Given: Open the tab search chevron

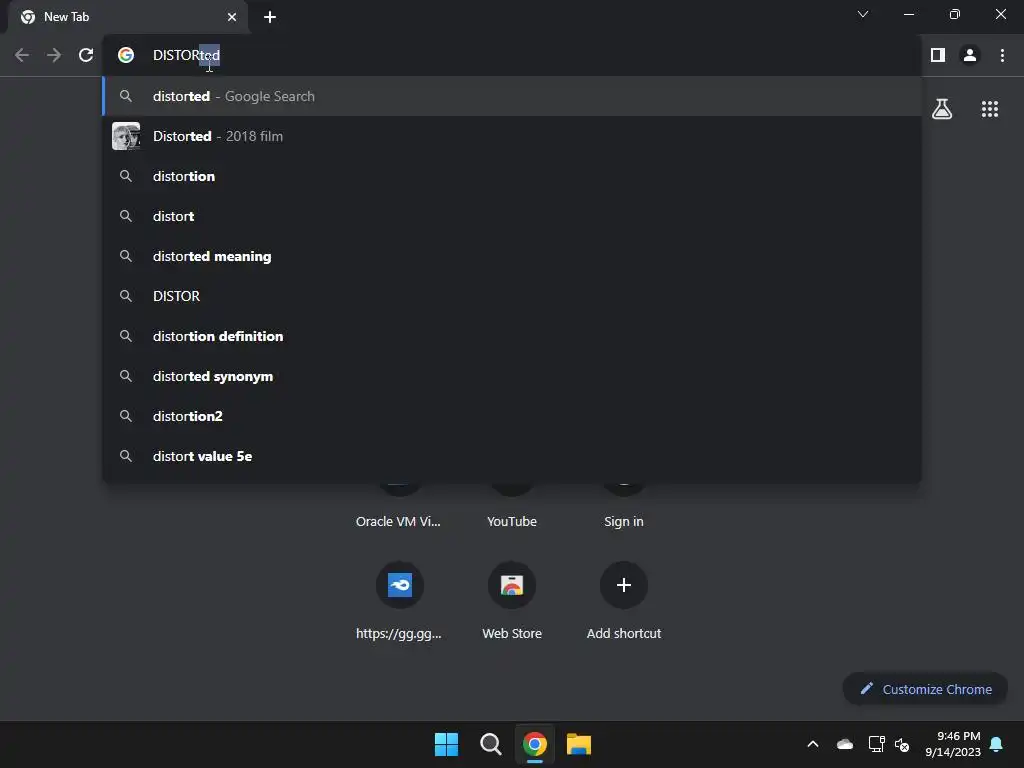Looking at the screenshot, I should [x=863, y=14].
